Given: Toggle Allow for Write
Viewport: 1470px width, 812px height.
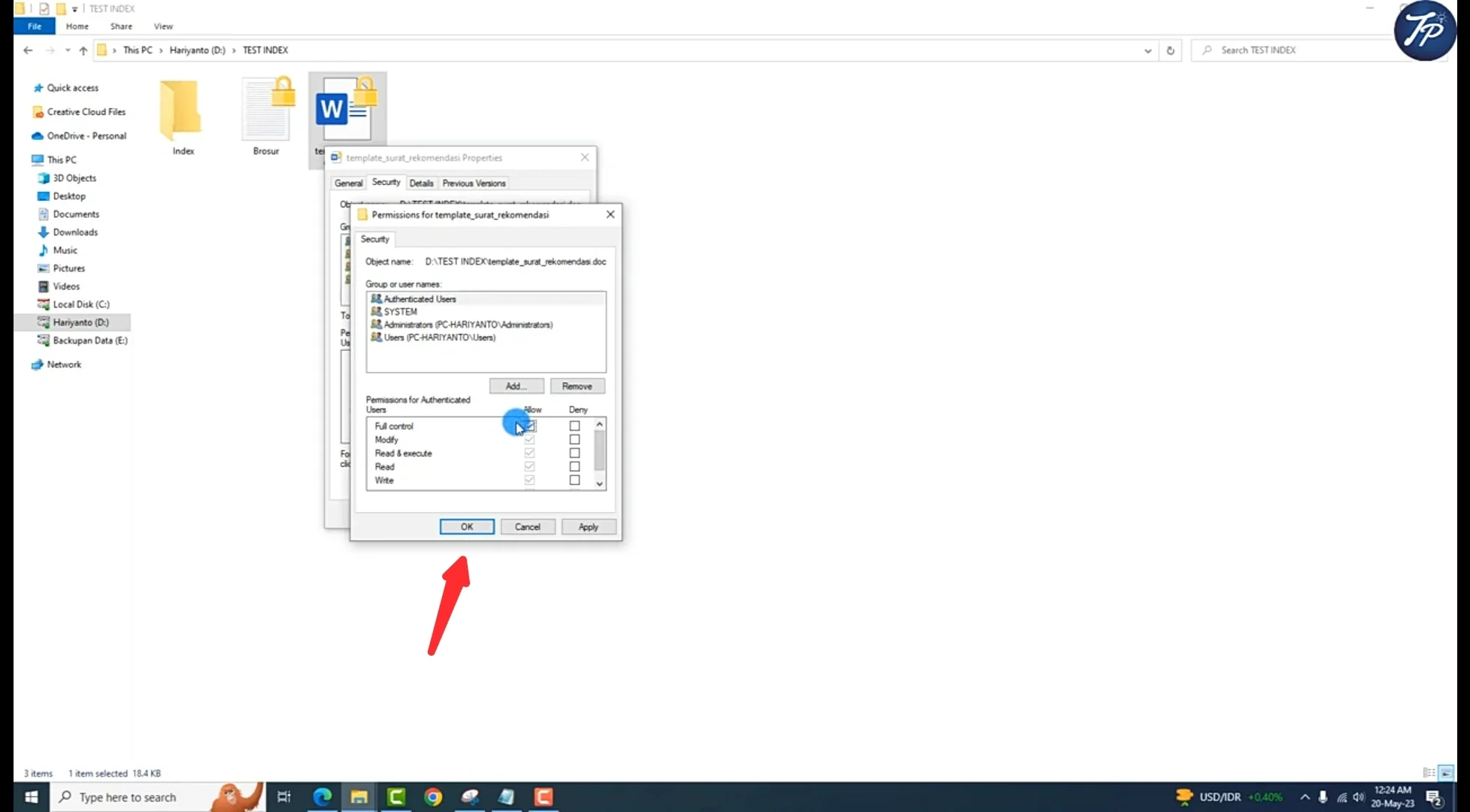Looking at the screenshot, I should coord(529,480).
